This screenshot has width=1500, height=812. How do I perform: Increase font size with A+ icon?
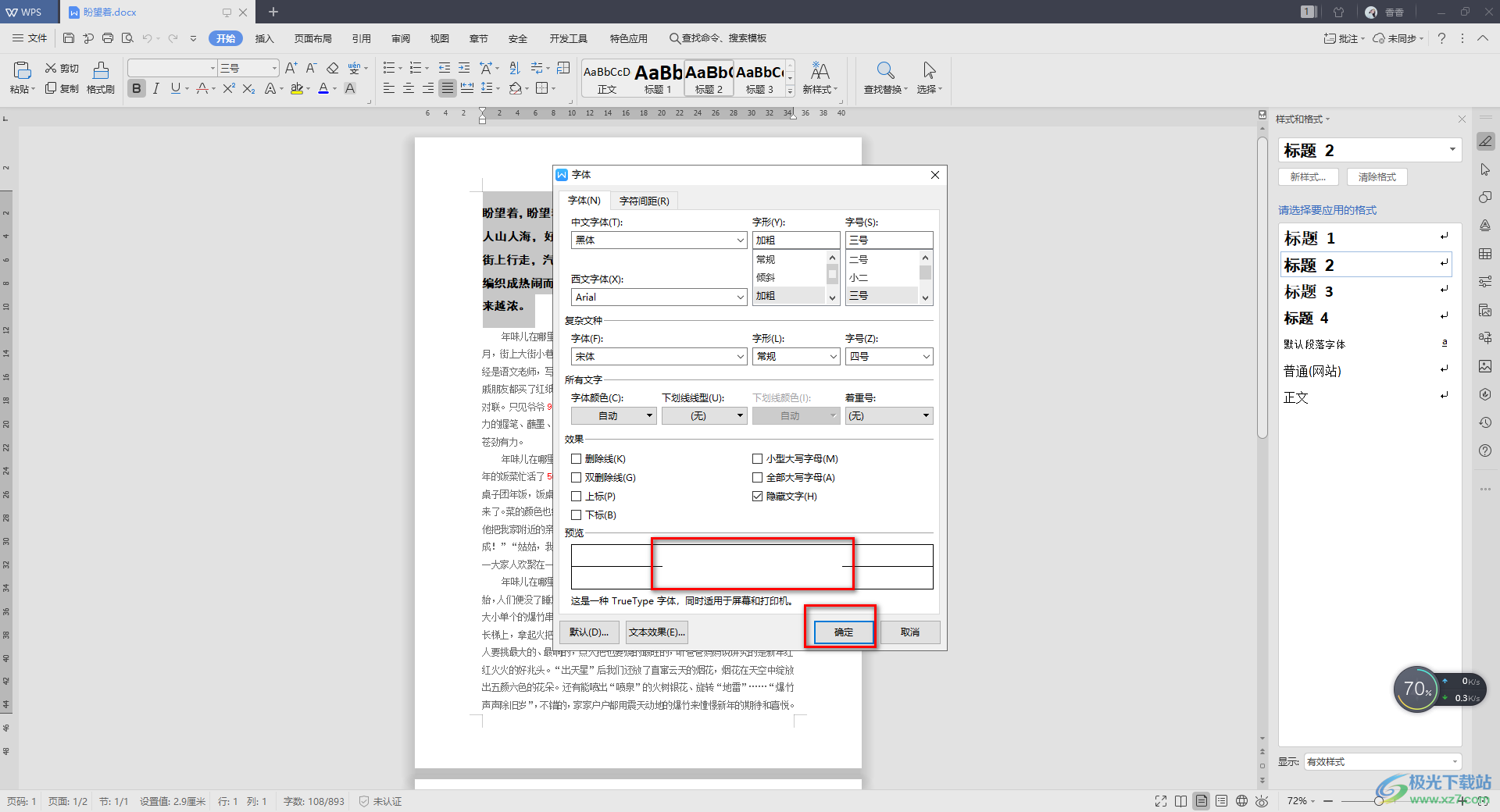point(291,68)
